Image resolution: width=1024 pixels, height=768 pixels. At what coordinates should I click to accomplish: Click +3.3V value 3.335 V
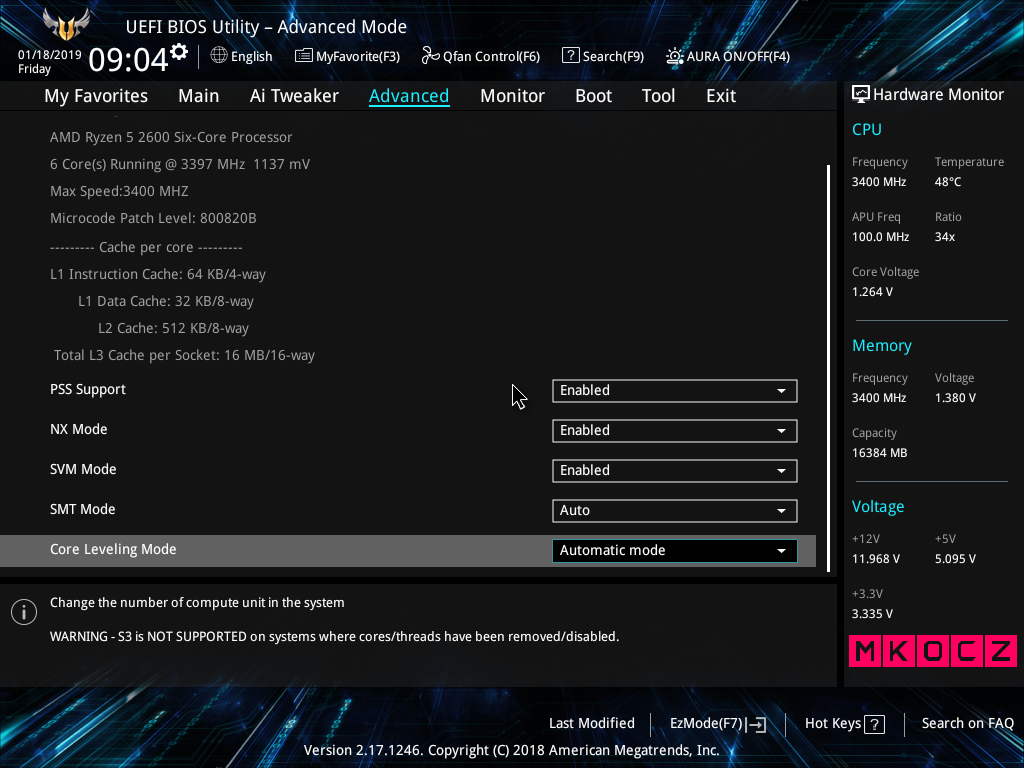[872, 614]
